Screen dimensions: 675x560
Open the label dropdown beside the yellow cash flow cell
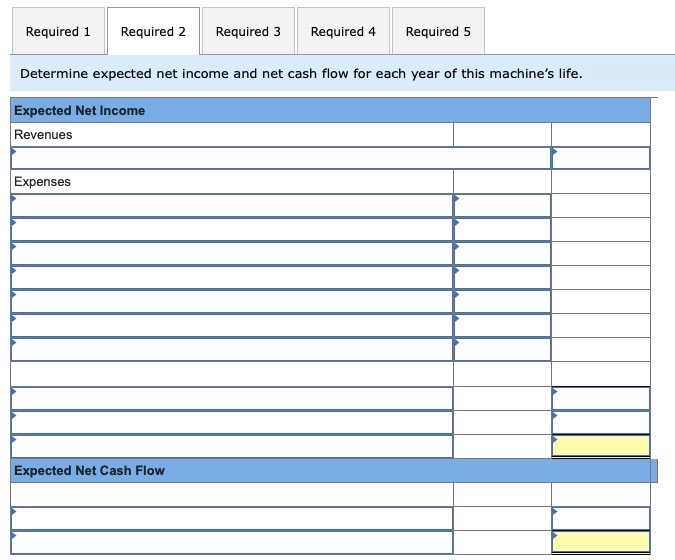[232, 542]
